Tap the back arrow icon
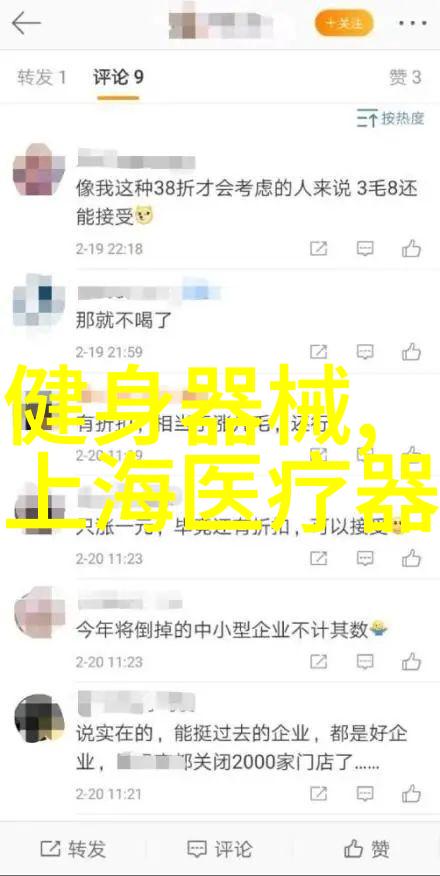 (x=26, y=24)
